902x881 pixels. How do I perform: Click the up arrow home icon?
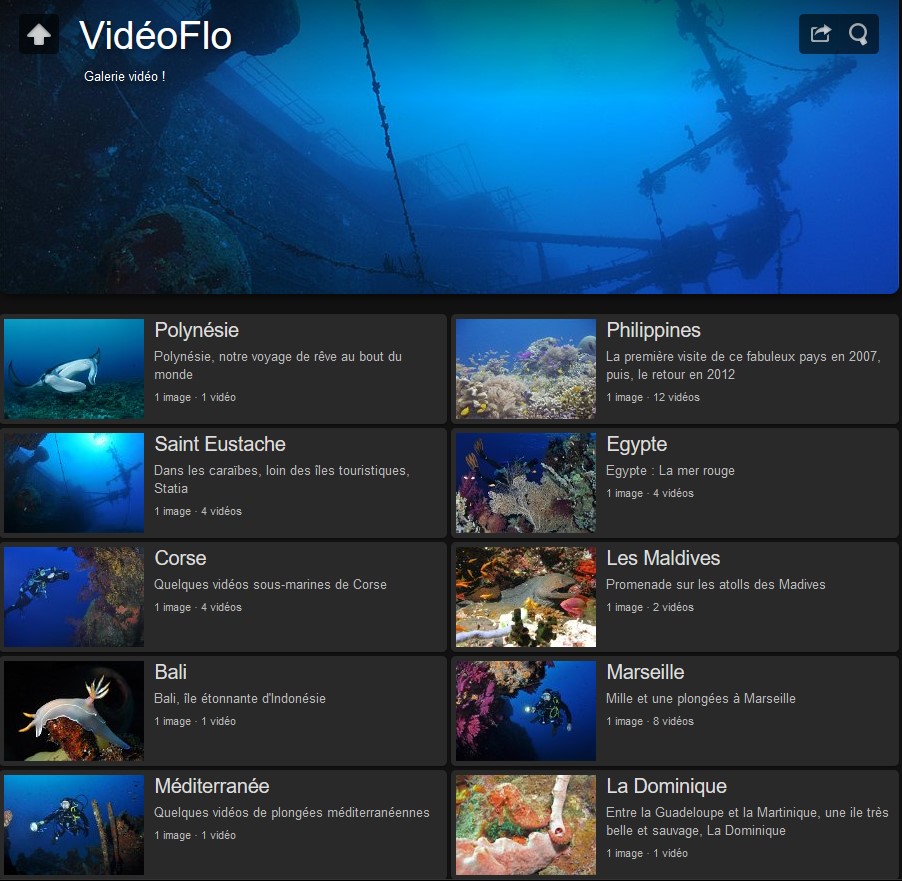pyautogui.click(x=39, y=35)
